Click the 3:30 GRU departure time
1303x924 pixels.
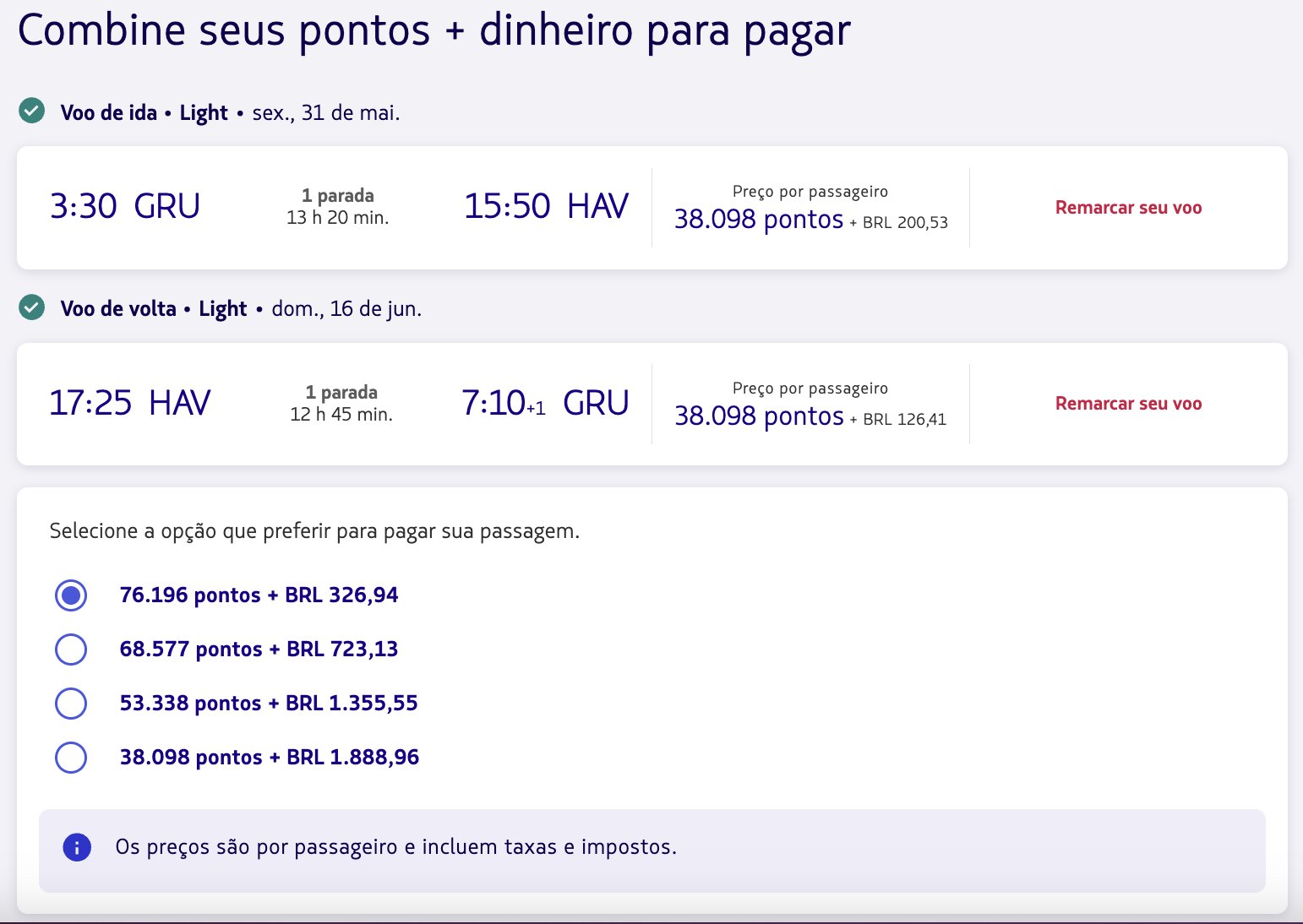coord(125,207)
